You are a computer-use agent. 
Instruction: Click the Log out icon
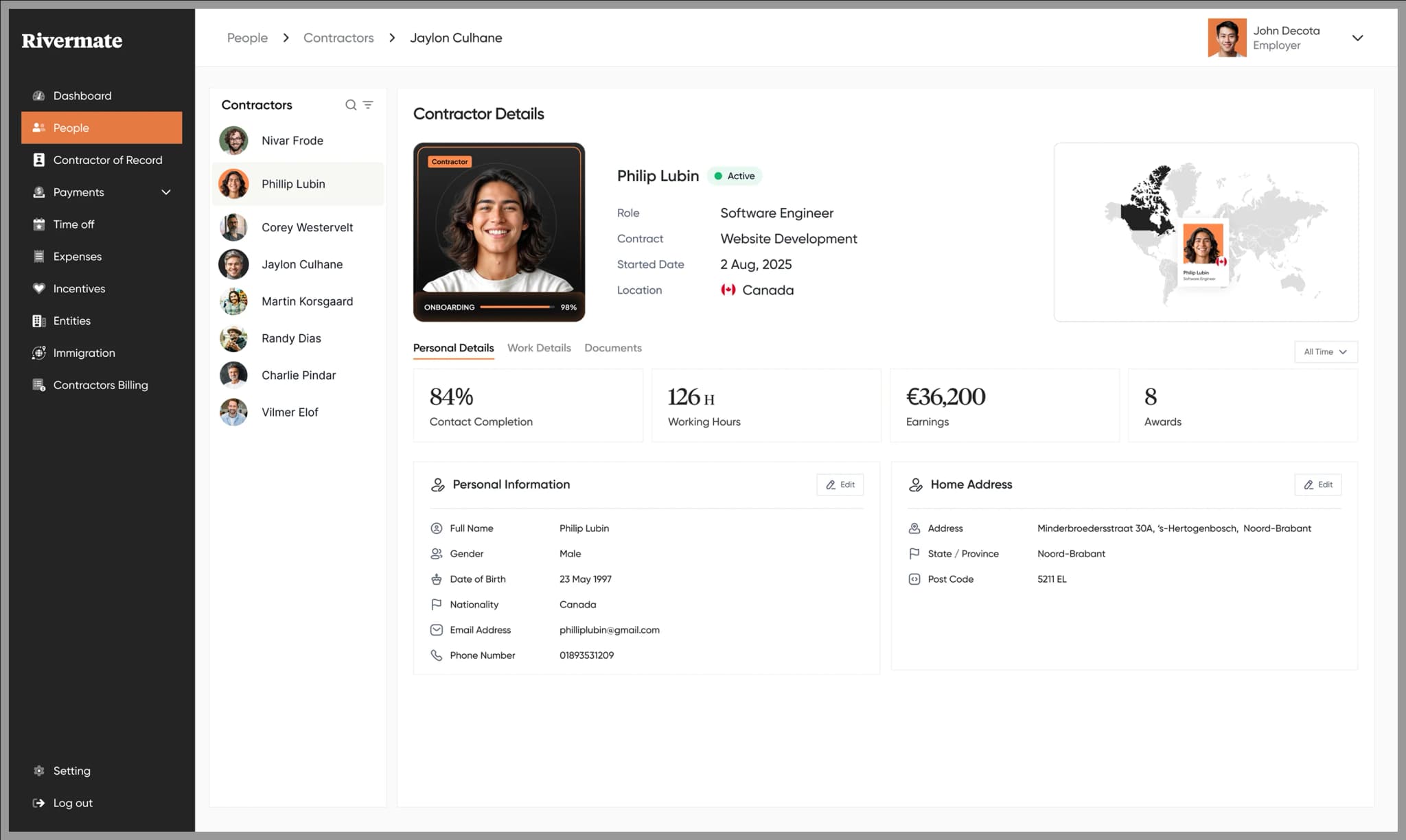39,802
